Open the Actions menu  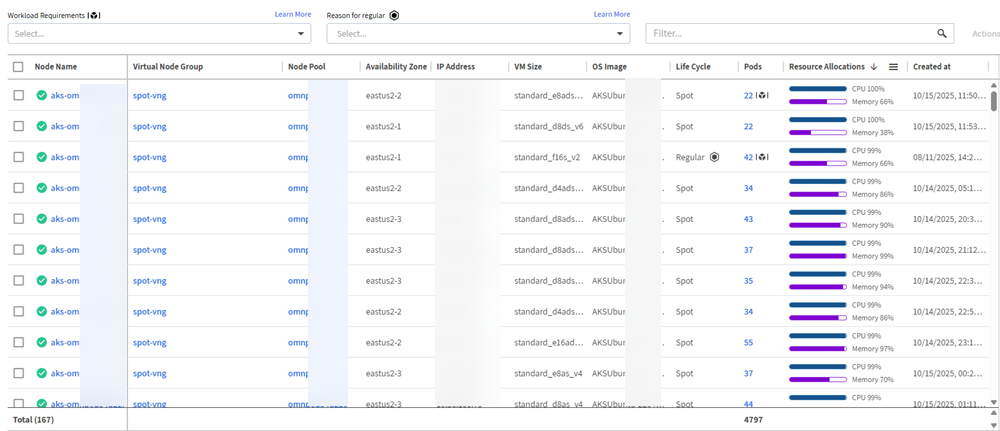984,34
